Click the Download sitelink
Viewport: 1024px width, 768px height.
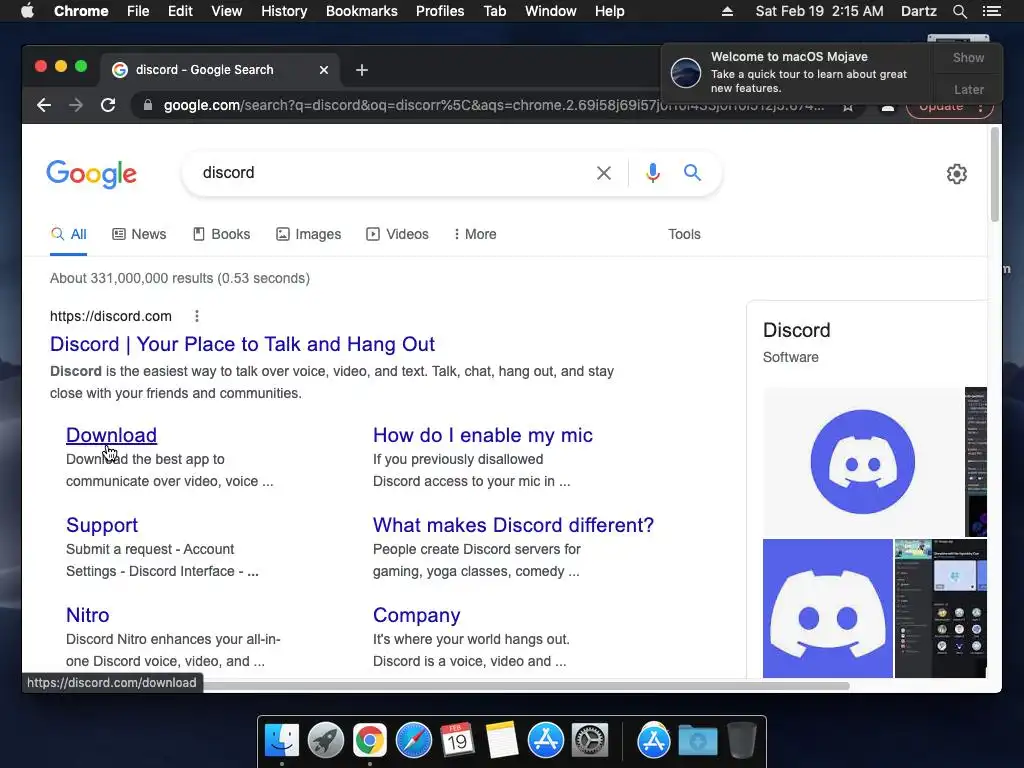click(x=112, y=435)
